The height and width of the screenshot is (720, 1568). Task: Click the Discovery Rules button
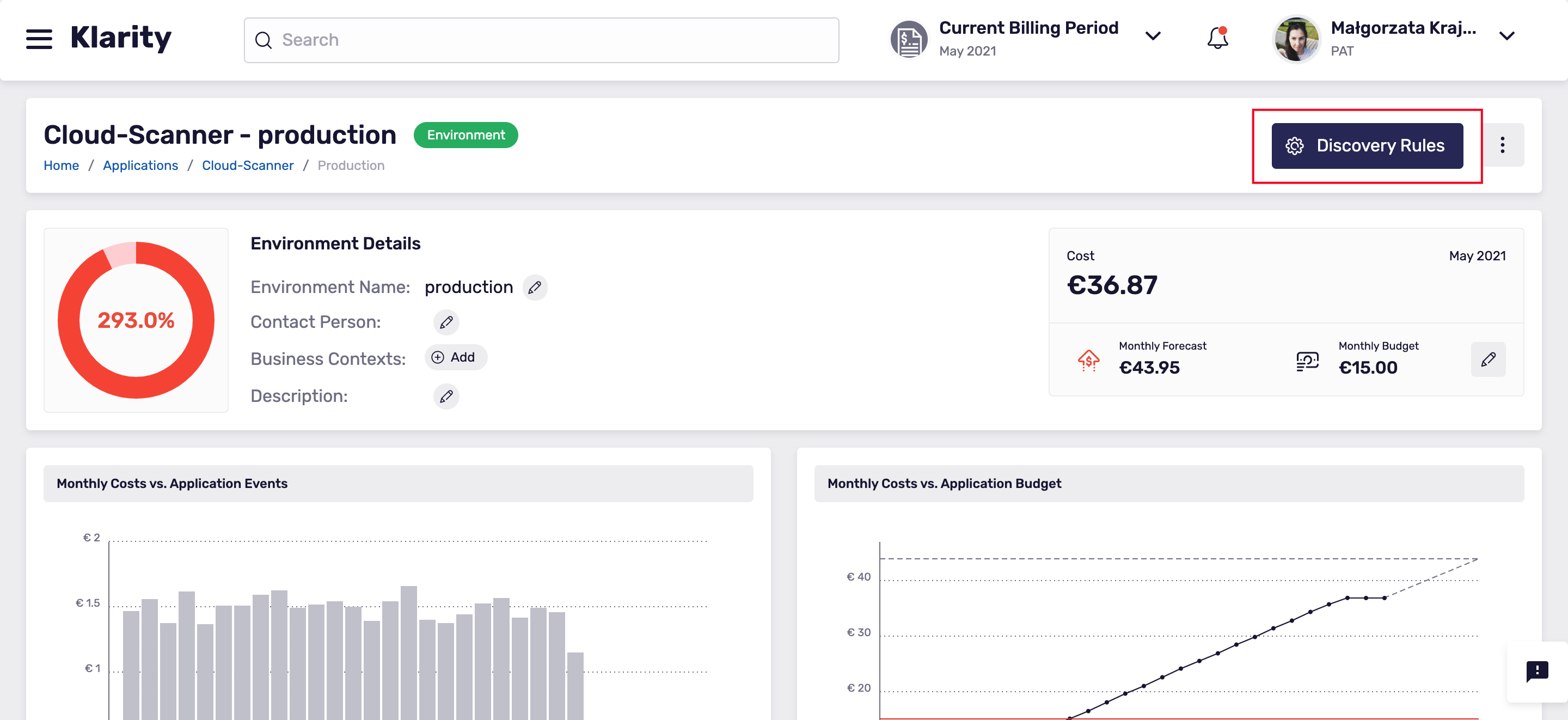[x=1367, y=146]
